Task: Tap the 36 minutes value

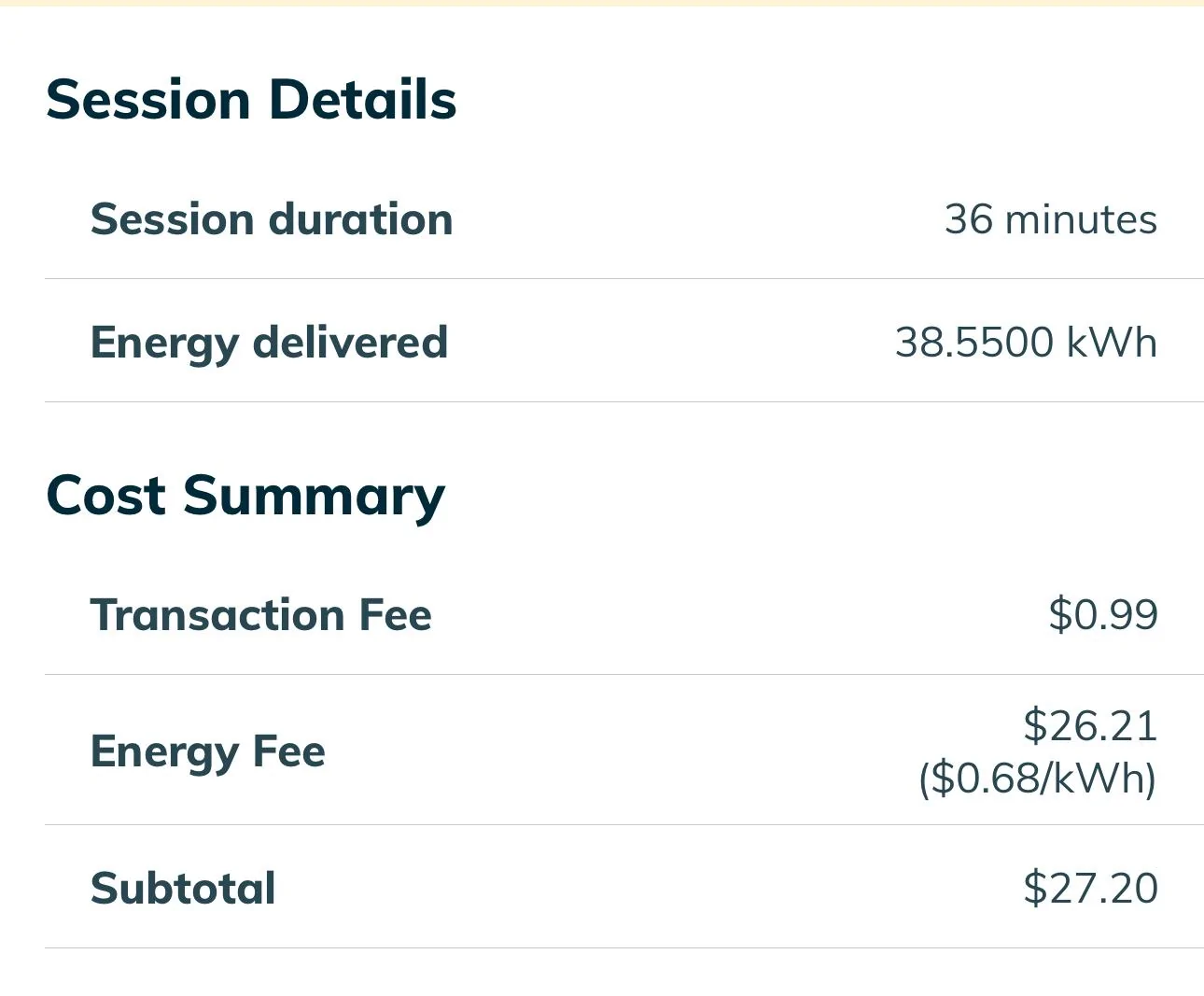Action: pyautogui.click(x=1051, y=219)
